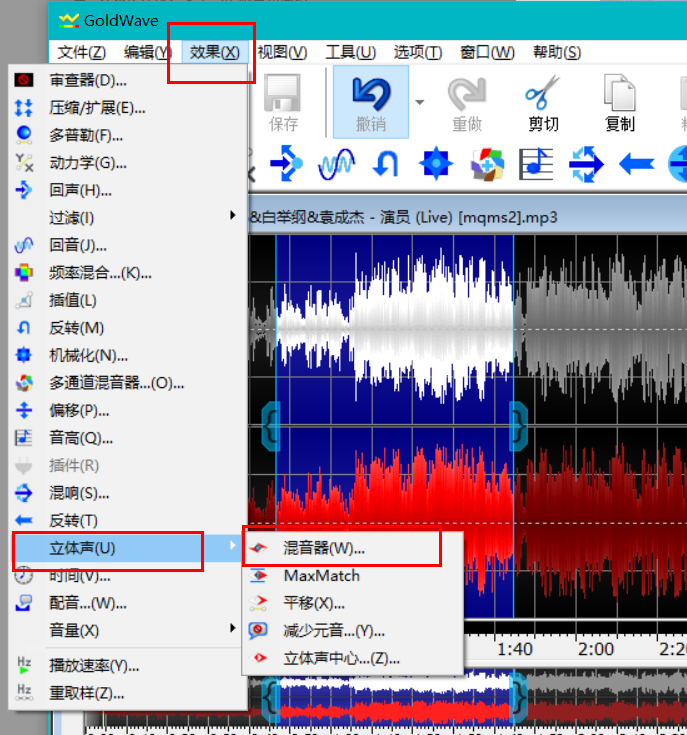The width and height of the screenshot is (687, 735).
Task: Open the 效果(X) menu
Action: click(x=214, y=52)
